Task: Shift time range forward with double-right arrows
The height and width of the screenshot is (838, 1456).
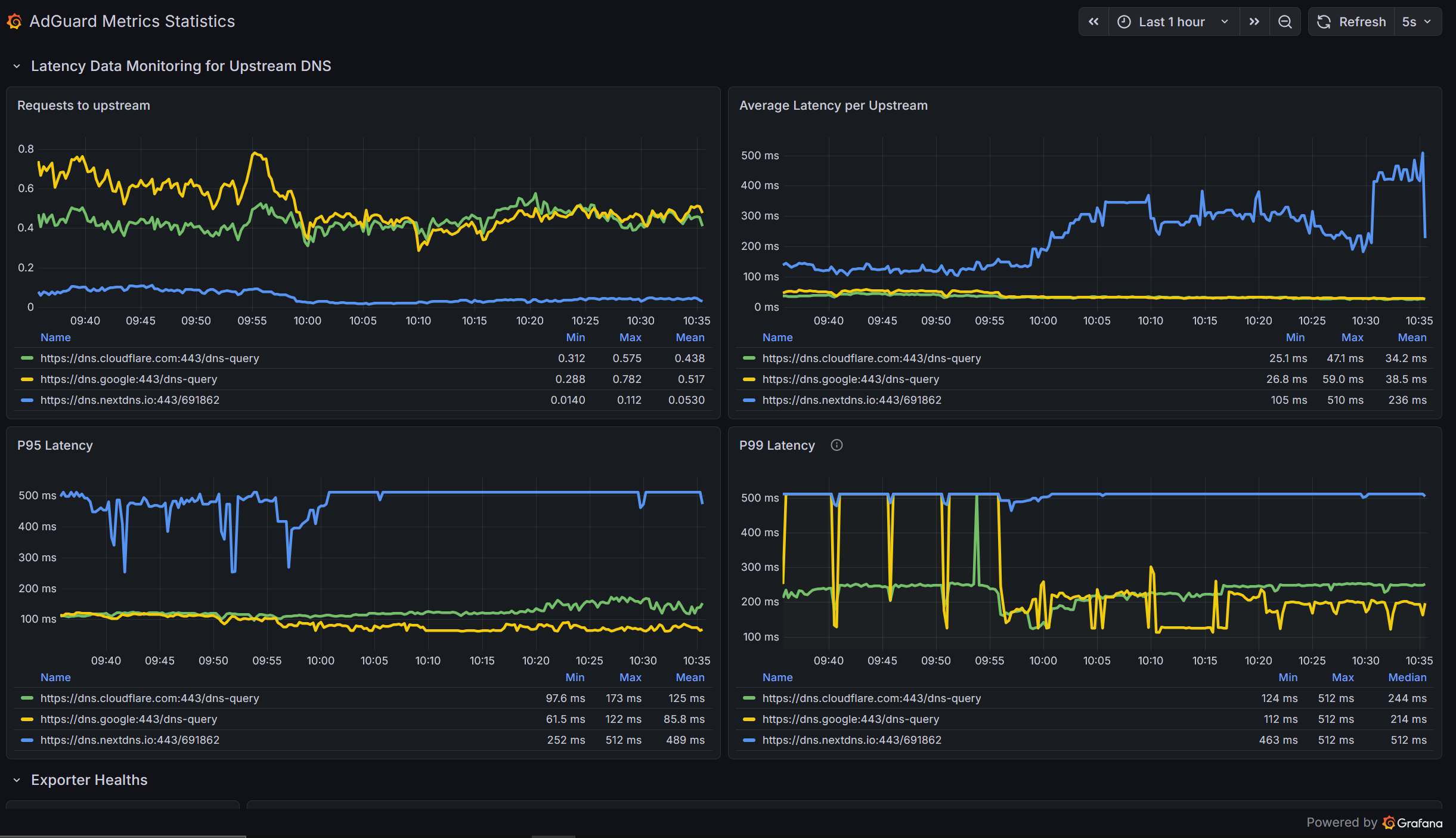Action: [x=1254, y=22]
